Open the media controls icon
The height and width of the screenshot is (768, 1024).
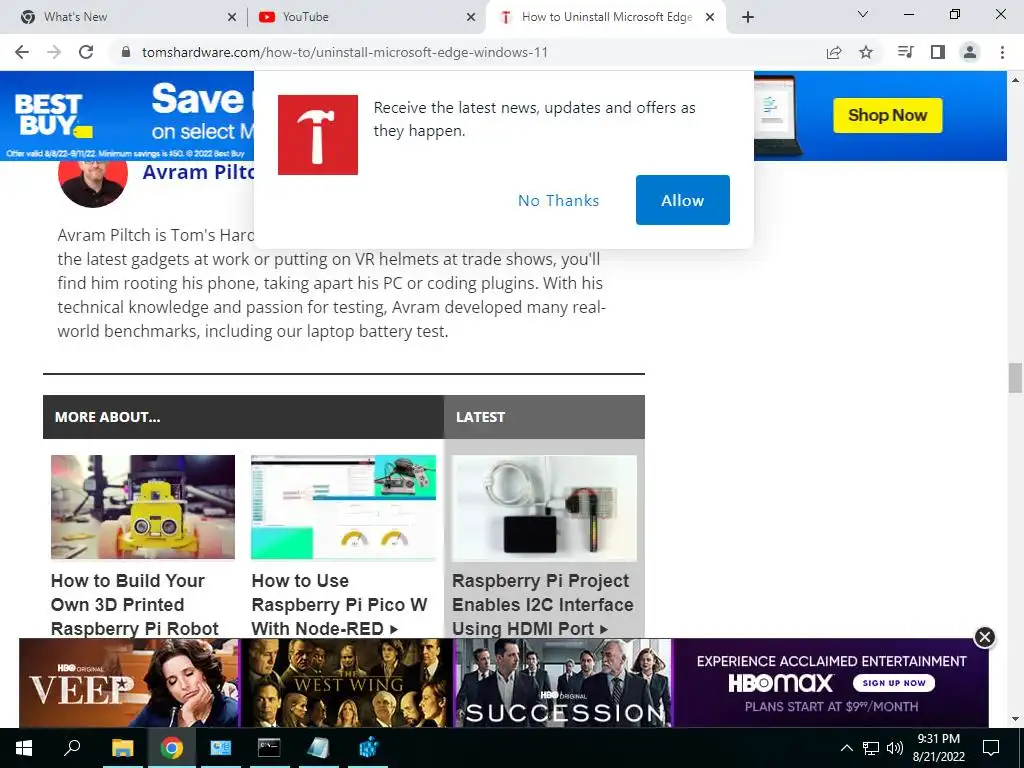coord(905,52)
